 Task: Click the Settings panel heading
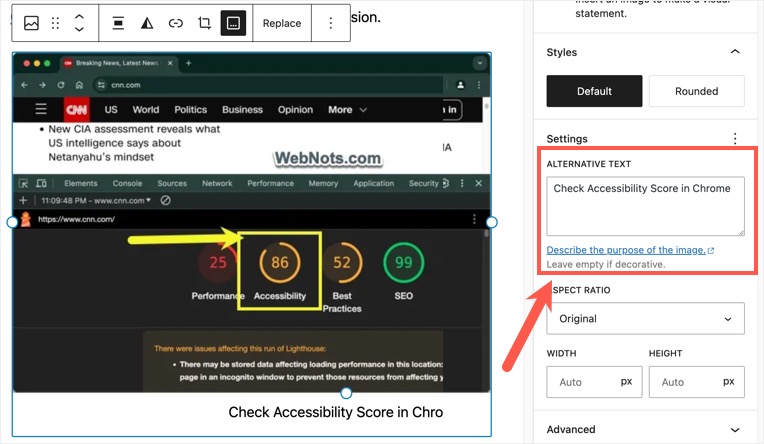[567, 139]
